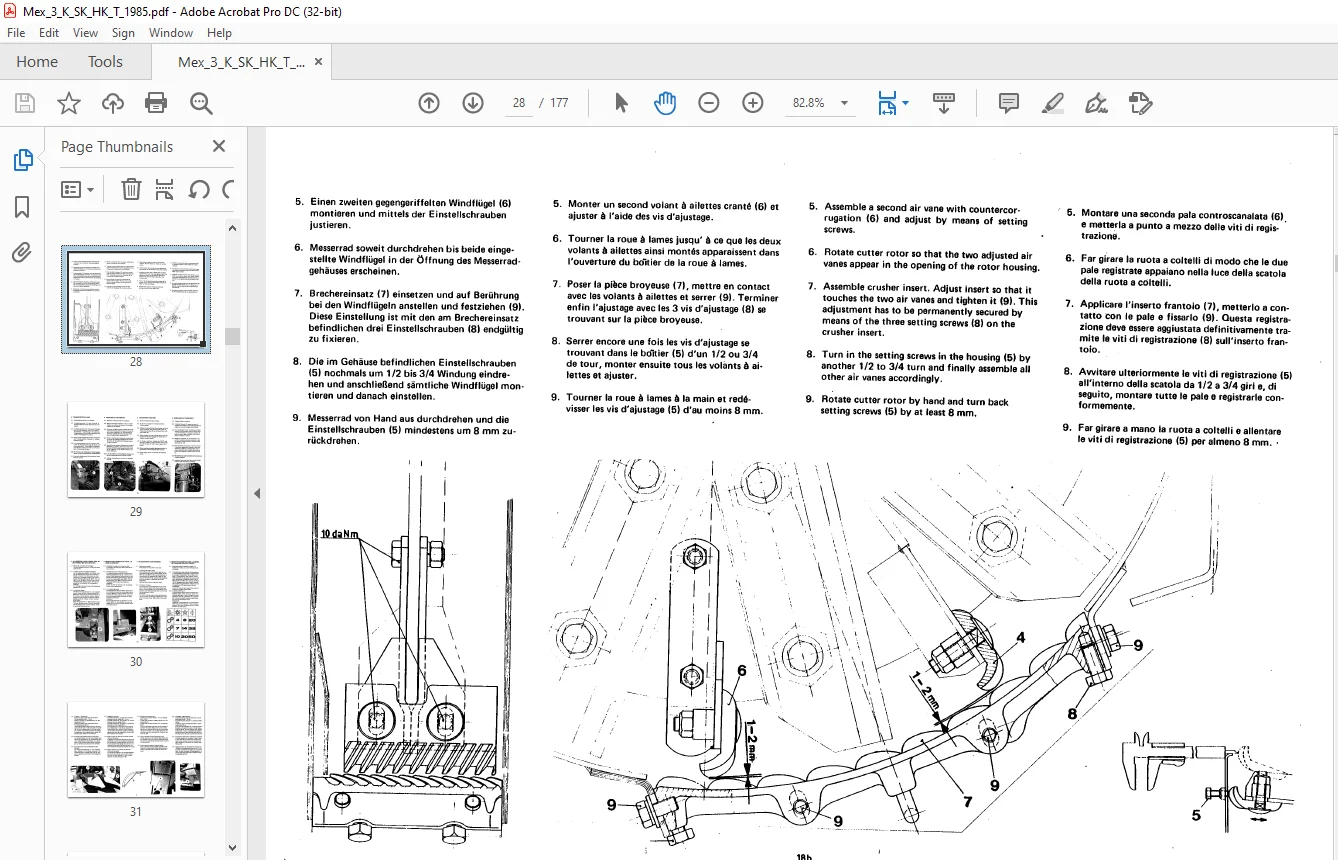Screen dimensions: 1338x860
Task: Close the Mex_3_K_SK_HK_T document tab
Action: click(x=319, y=62)
